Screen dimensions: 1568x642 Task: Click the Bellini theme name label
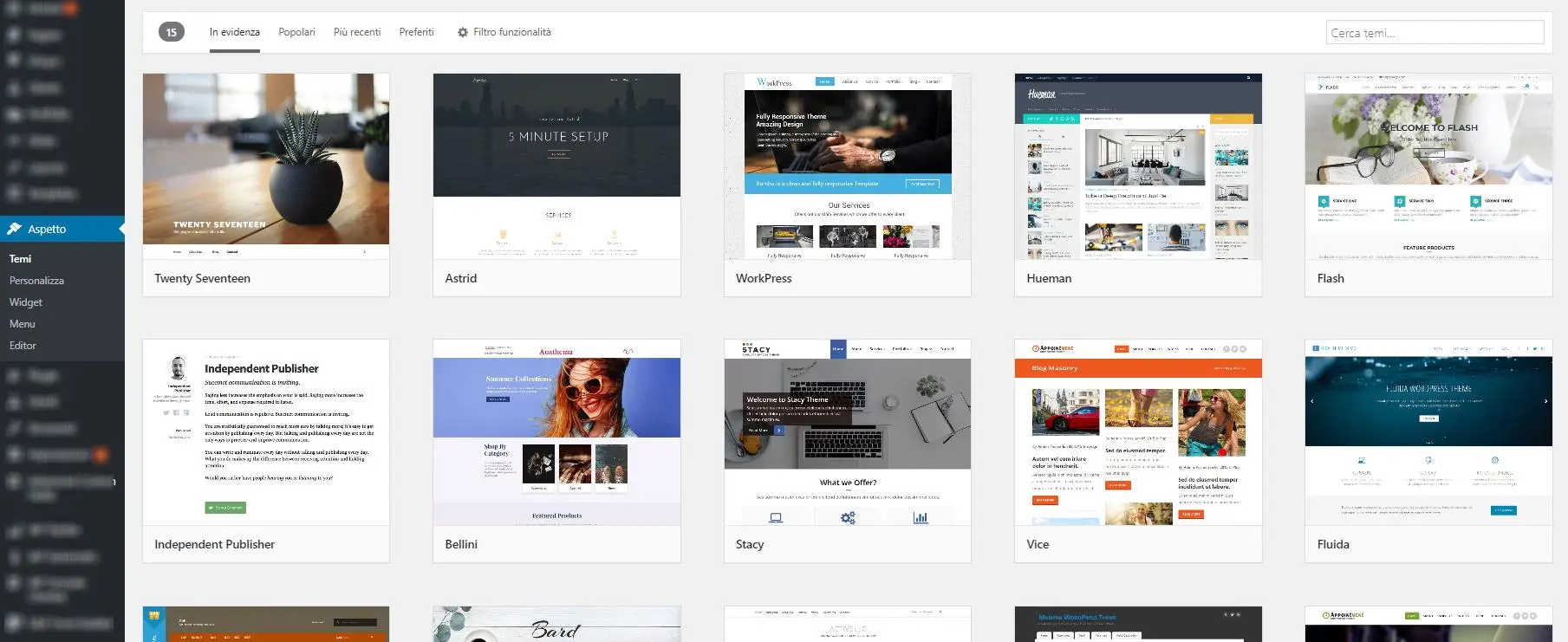point(461,544)
